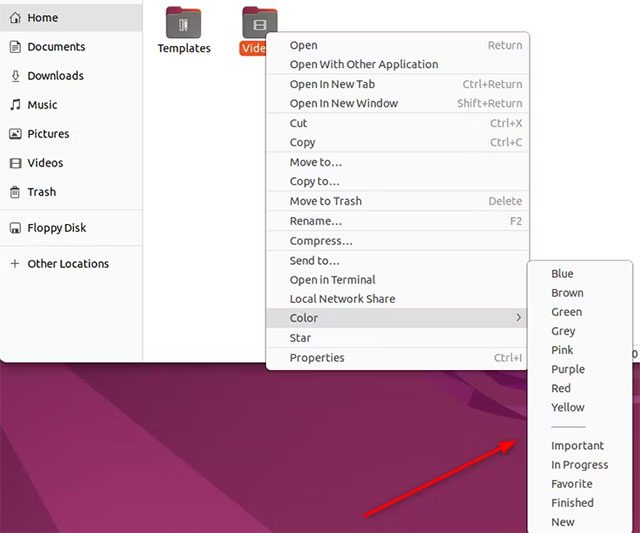Select the Templates folder icon
The width and height of the screenshot is (640, 533).
[183, 22]
